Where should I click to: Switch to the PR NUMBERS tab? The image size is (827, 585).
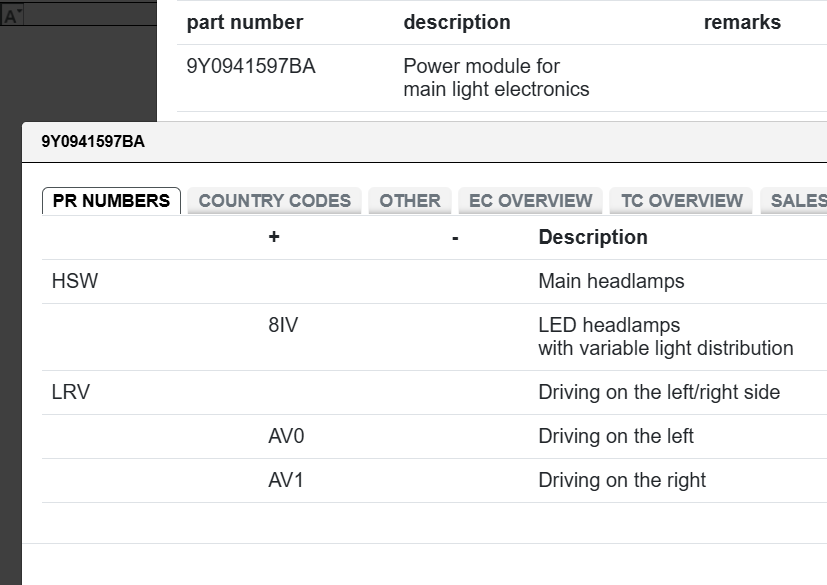coord(111,200)
